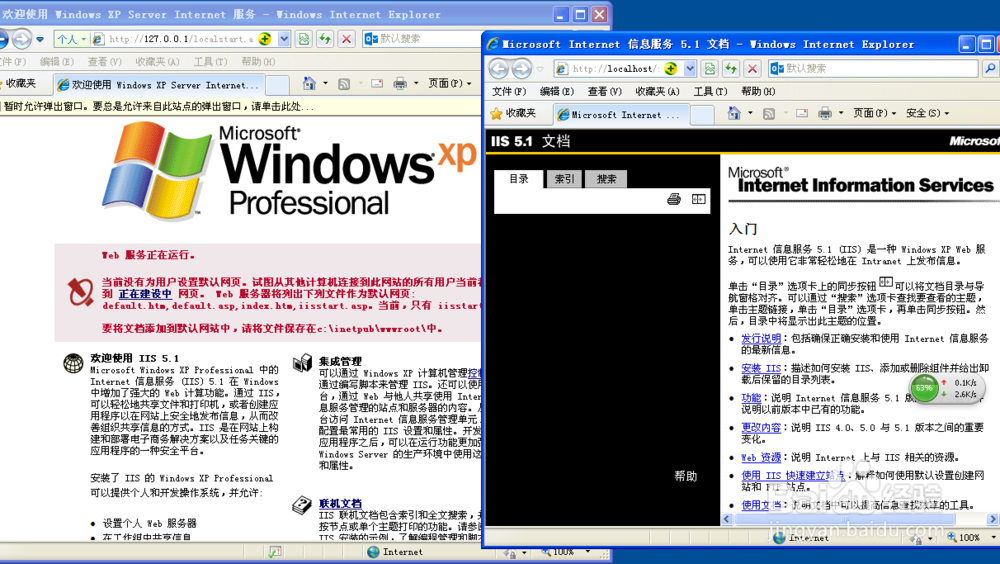Click Forward button in Windows XP Server window
1000x564 pixels.
pyautogui.click(x=22, y=39)
